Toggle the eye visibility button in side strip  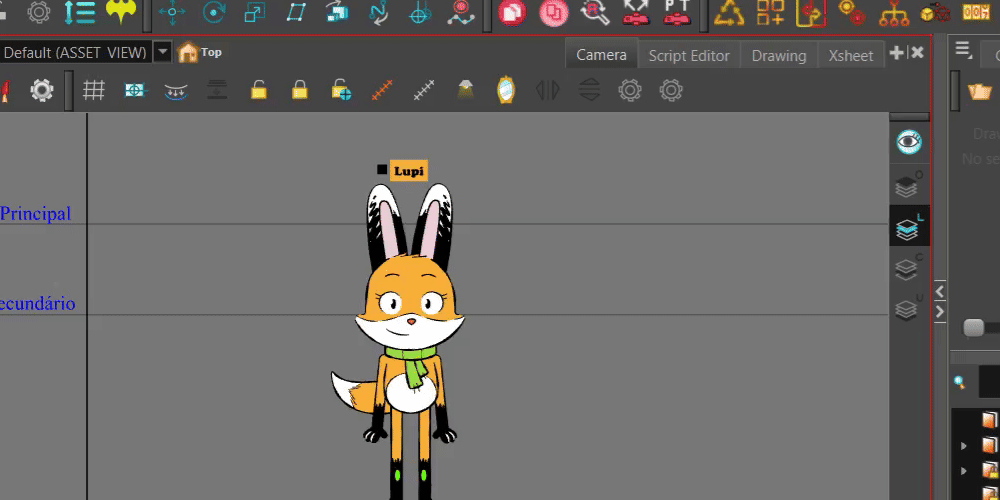click(x=908, y=142)
